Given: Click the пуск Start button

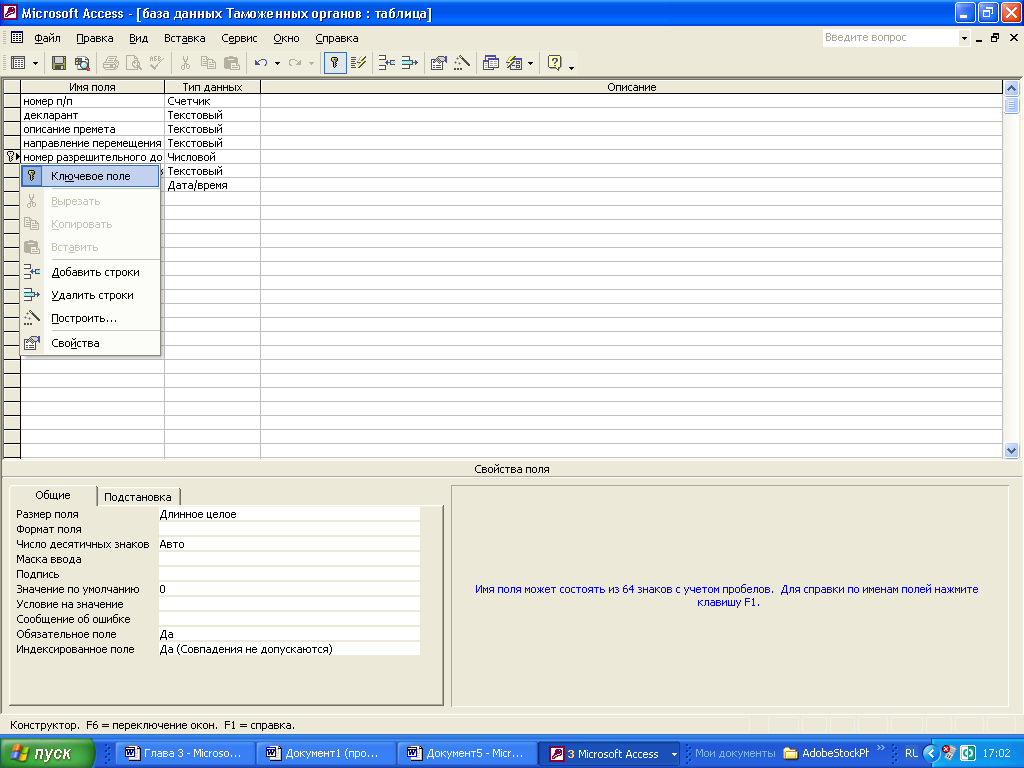Looking at the screenshot, I should [47, 753].
